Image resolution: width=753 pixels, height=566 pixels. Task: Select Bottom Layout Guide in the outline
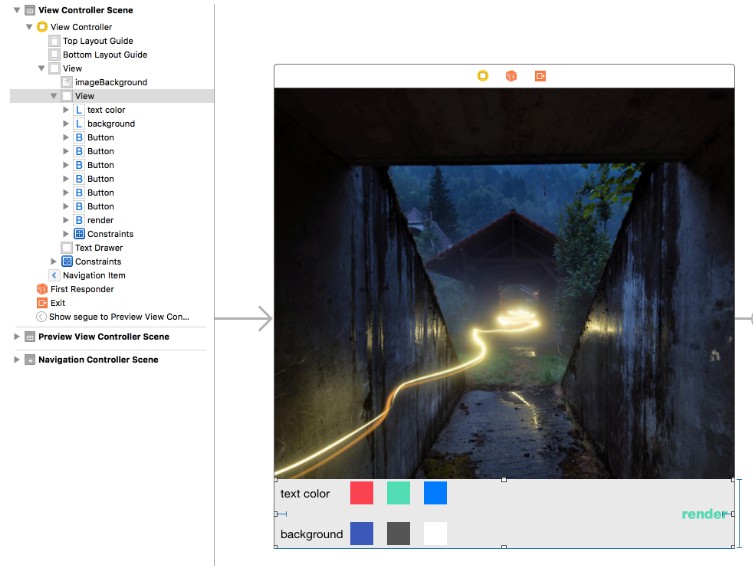[104, 55]
